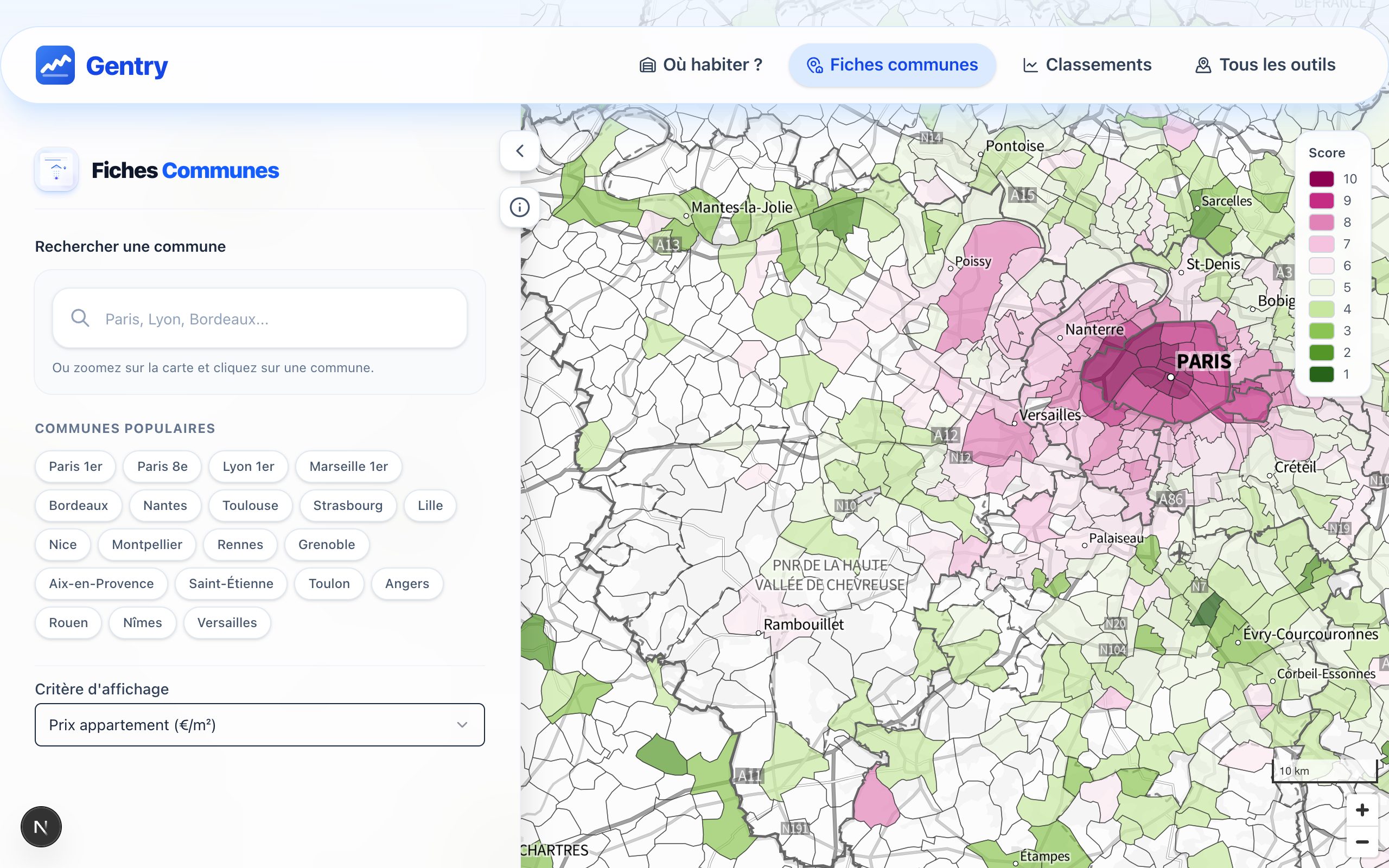The image size is (1389, 868).
Task: Switch to the Fiches communes tab
Action: coord(892,65)
